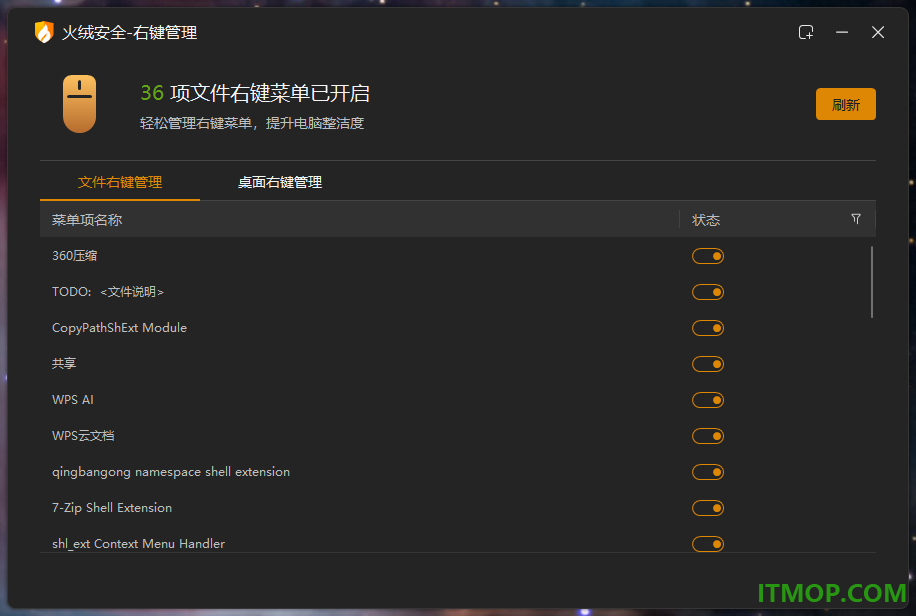This screenshot has height=616, width=916.
Task: Disable the 共享 context menu toggle
Action: [708, 364]
